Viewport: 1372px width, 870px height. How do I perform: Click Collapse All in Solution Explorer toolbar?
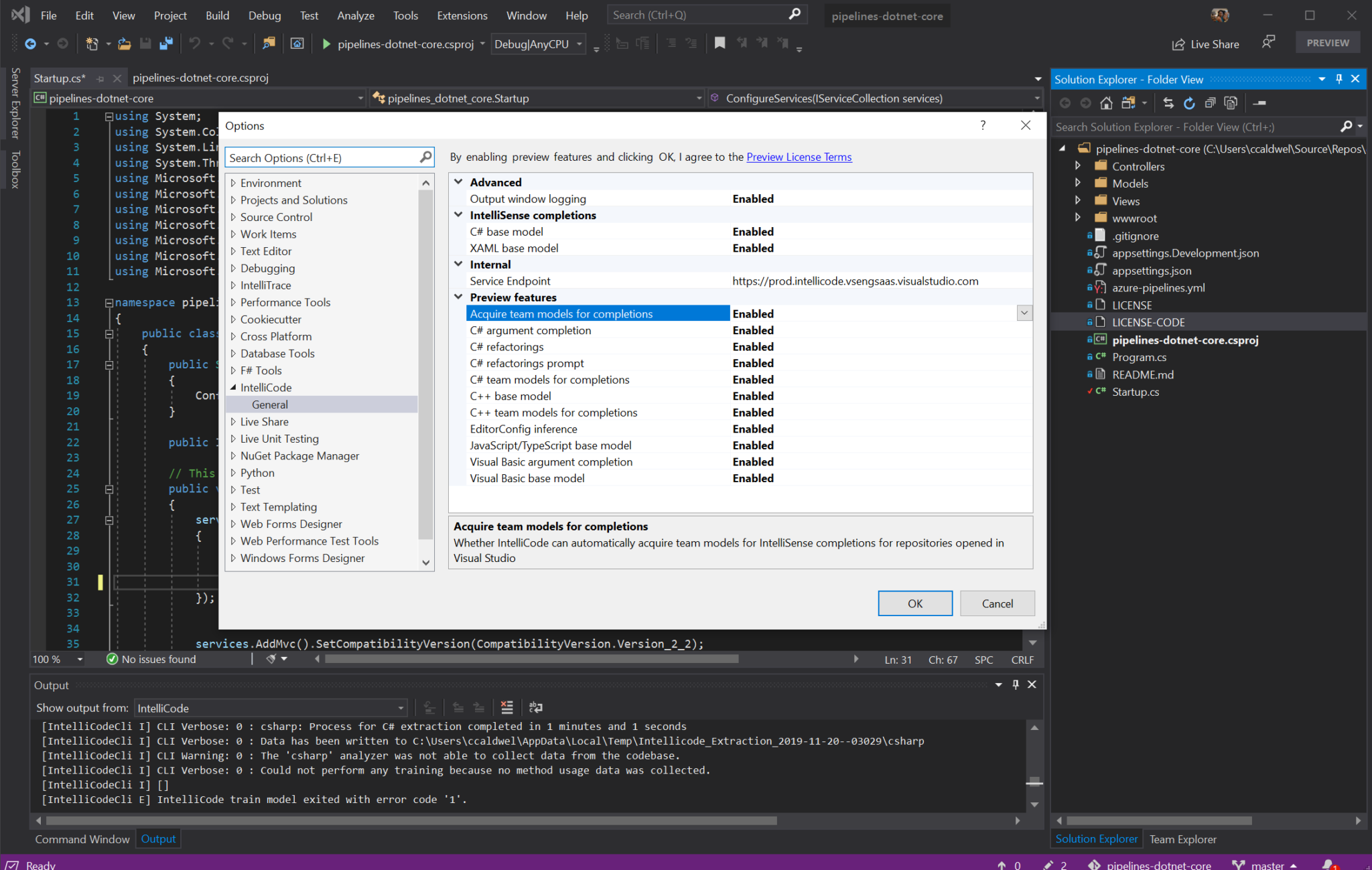coord(1210,103)
